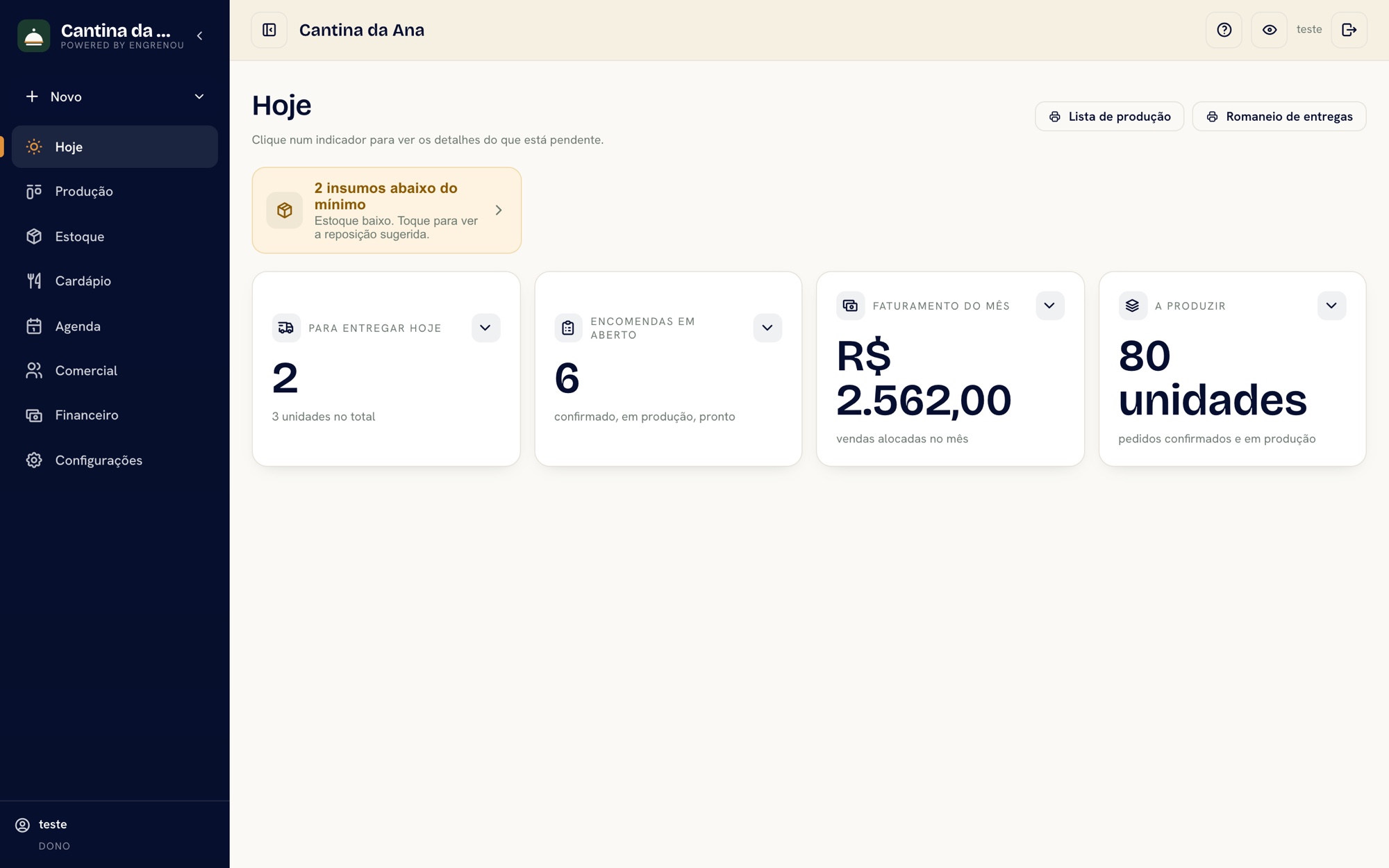The image size is (1389, 868).
Task: Click 'pedidos confirmados e em produção' text
Action: pos(1217,439)
